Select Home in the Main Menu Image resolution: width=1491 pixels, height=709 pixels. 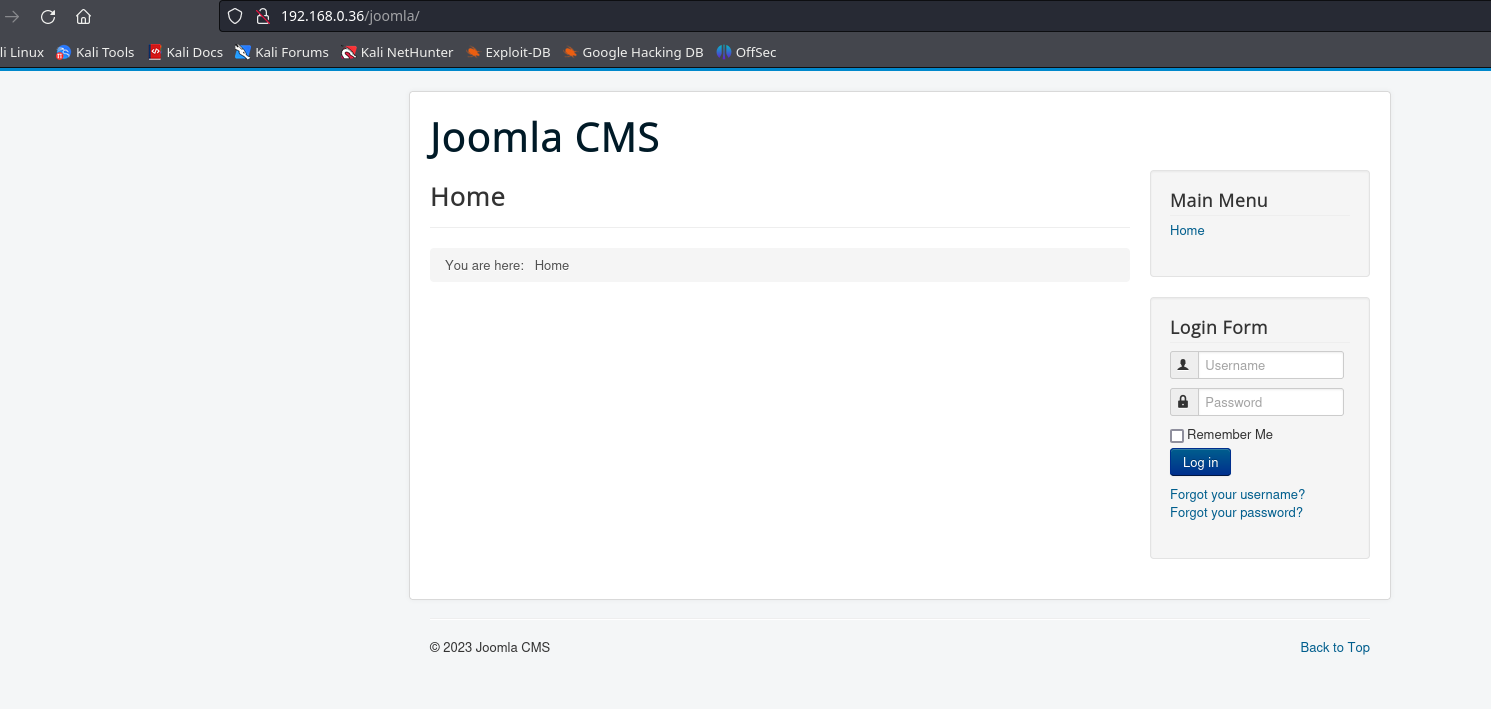[x=1187, y=230]
